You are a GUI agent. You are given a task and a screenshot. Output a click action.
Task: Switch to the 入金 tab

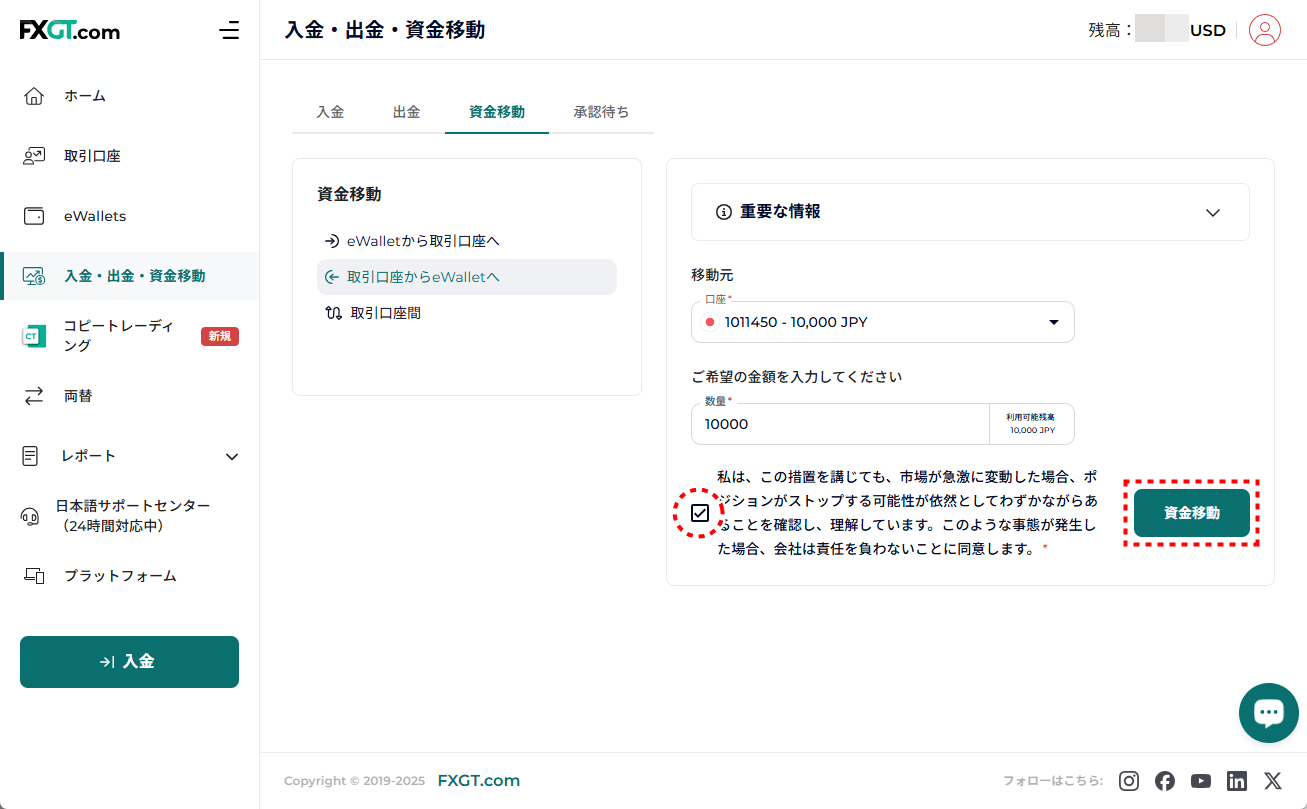pos(330,112)
